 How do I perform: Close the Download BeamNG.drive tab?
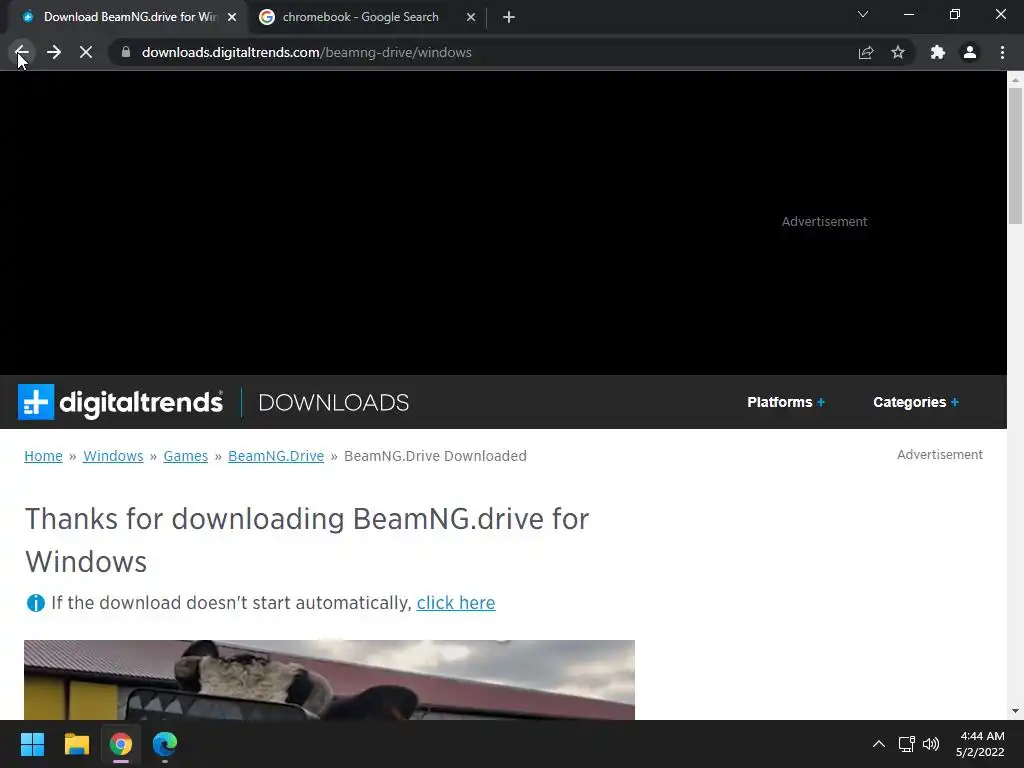tap(232, 17)
